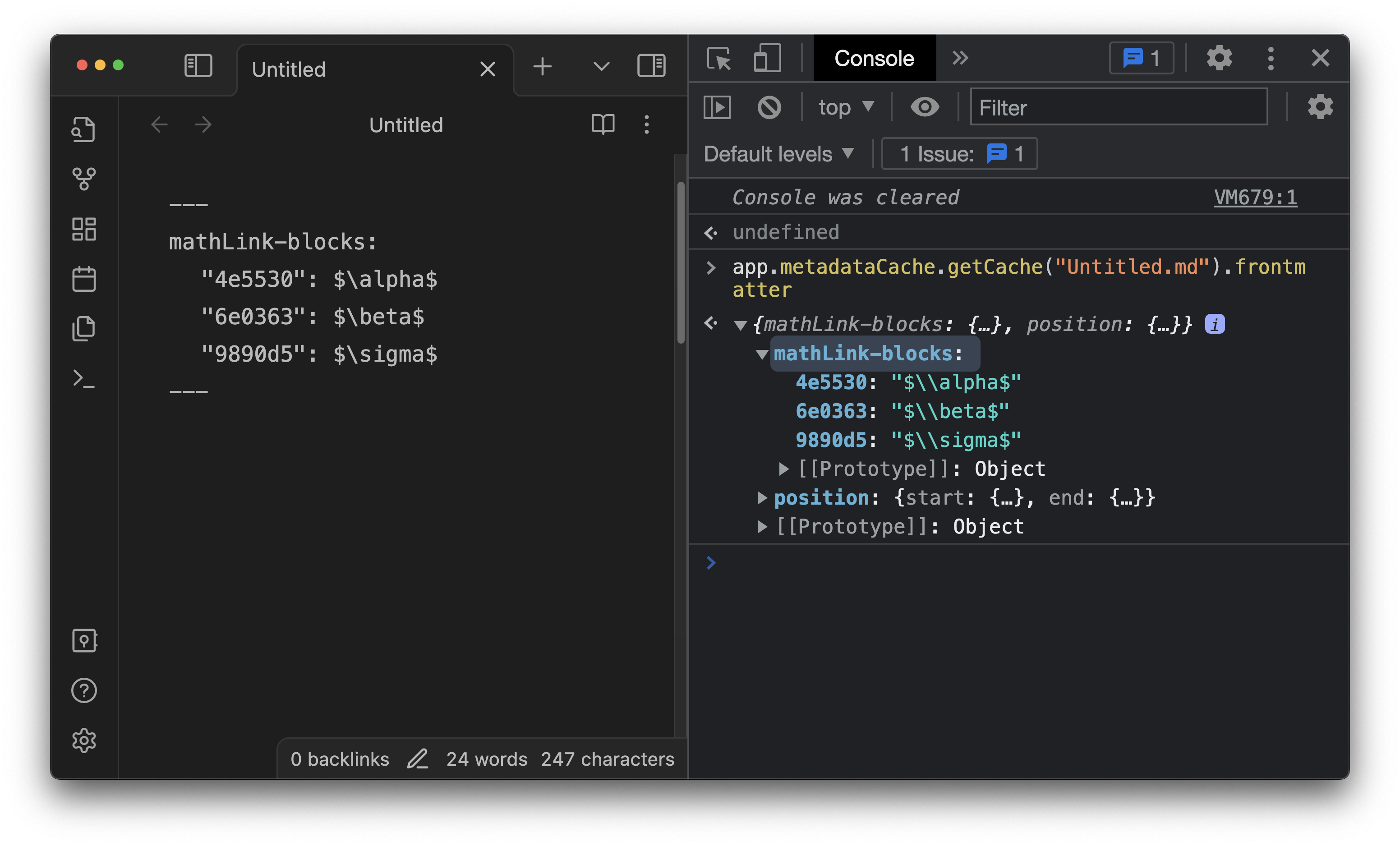Open the search pane in left ribbon
The image size is (1400, 846).
pos(84,129)
